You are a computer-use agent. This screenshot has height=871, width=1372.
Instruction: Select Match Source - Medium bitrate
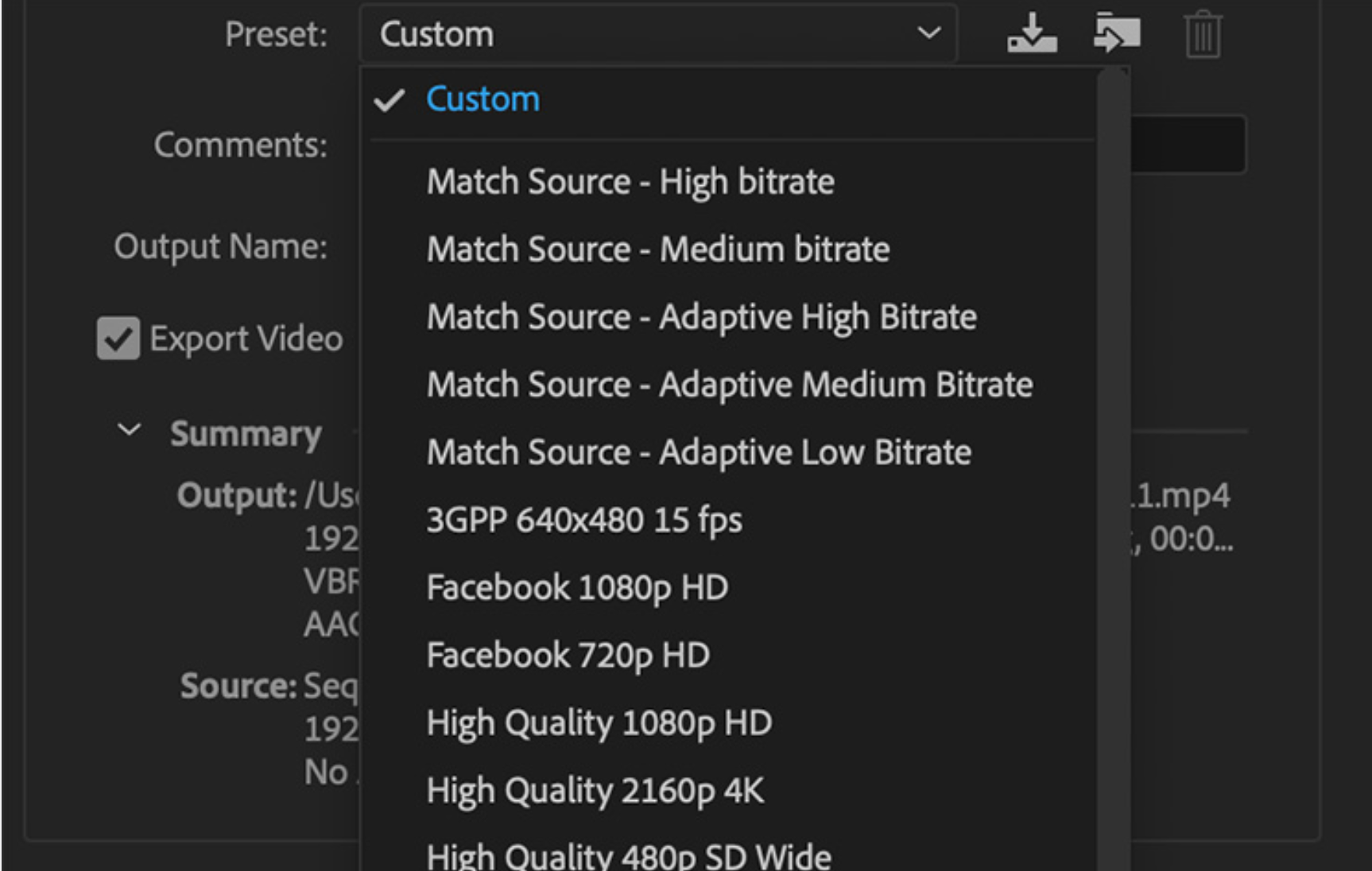658,249
